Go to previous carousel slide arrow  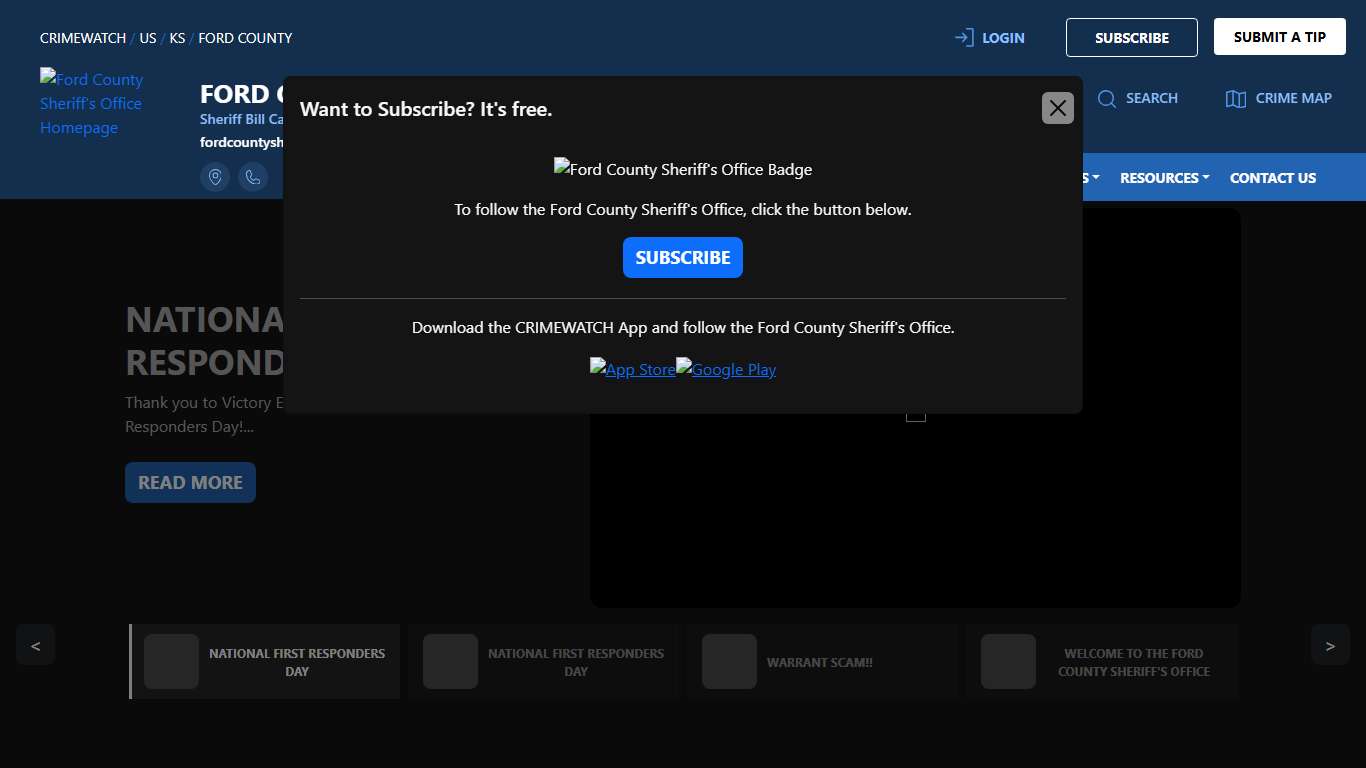click(35, 645)
